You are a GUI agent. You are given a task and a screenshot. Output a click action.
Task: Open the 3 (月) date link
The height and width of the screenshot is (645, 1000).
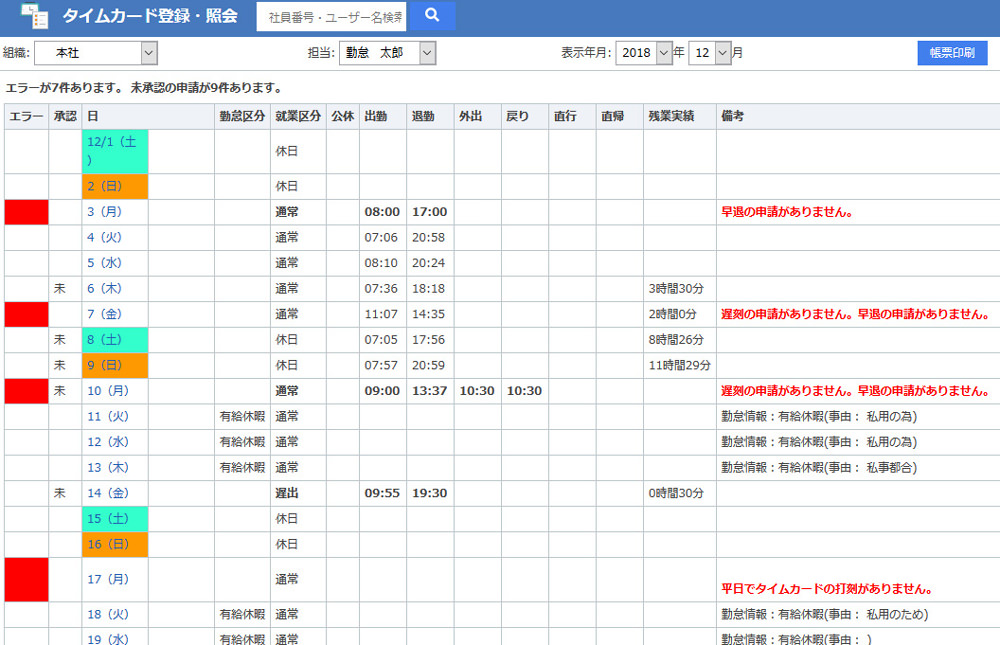104,212
